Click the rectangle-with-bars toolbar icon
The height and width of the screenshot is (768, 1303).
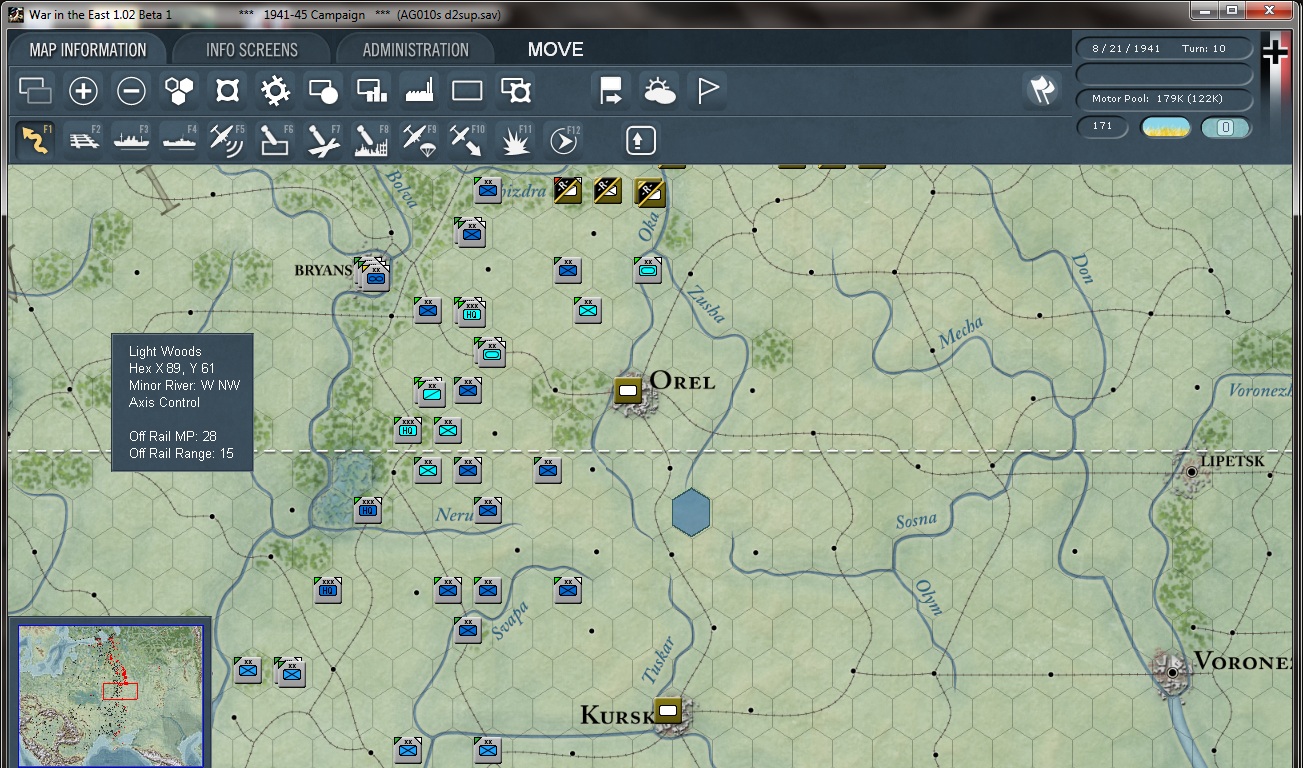point(371,92)
